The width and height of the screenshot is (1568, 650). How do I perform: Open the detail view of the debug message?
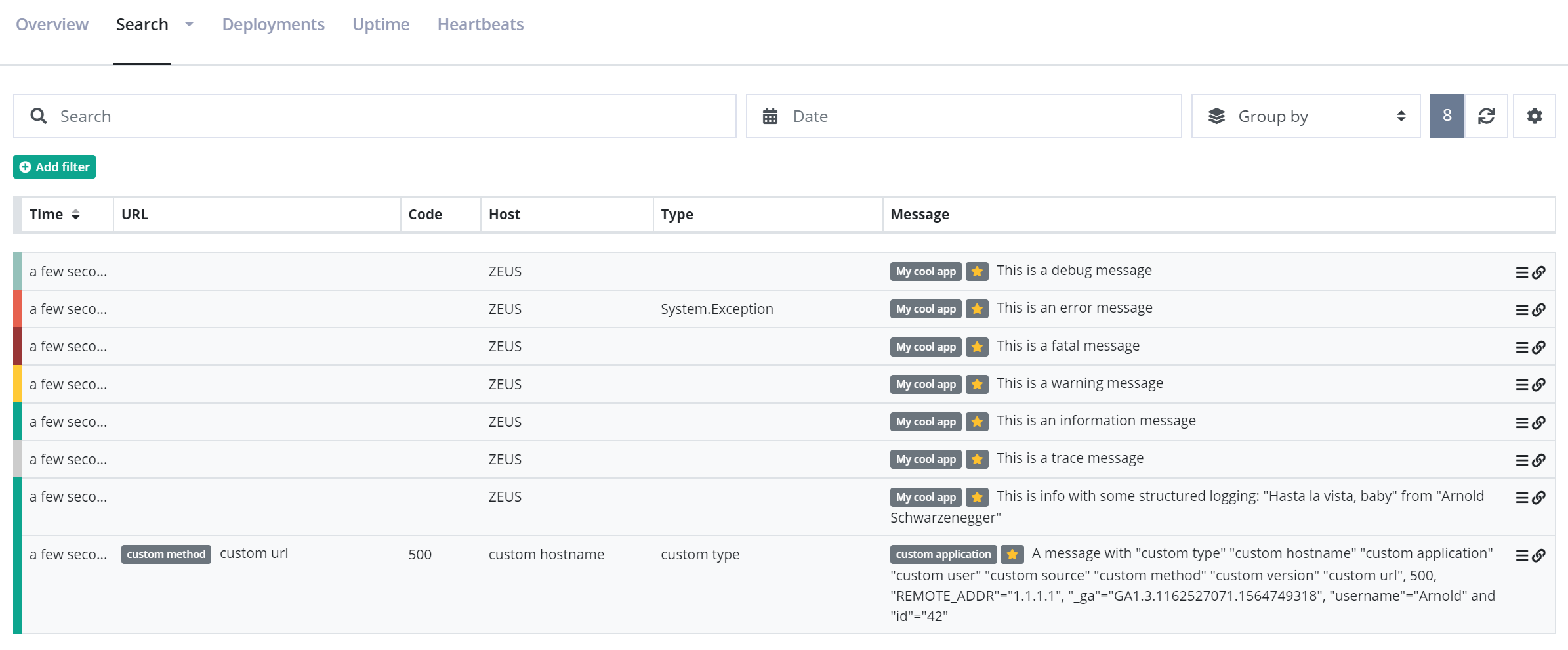(x=1522, y=271)
